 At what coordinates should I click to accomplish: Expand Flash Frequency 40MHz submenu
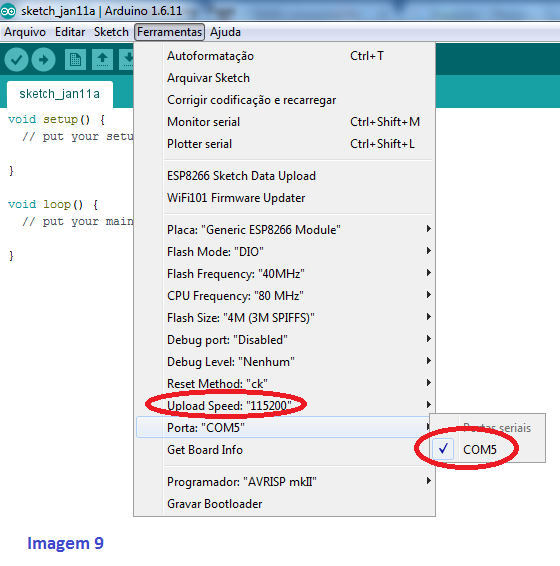tap(285, 274)
